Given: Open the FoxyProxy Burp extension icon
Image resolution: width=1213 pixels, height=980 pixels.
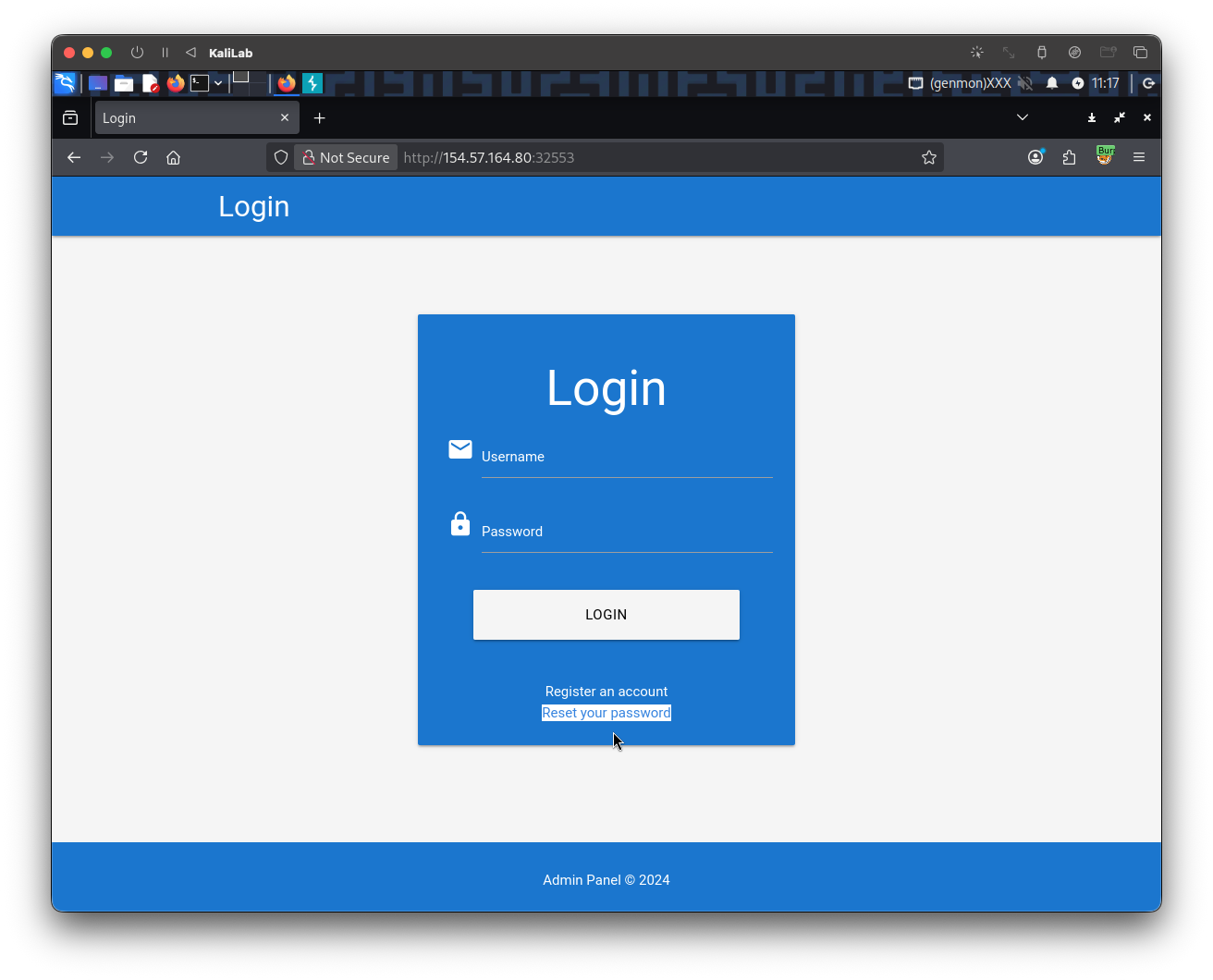Looking at the screenshot, I should 1104,156.
